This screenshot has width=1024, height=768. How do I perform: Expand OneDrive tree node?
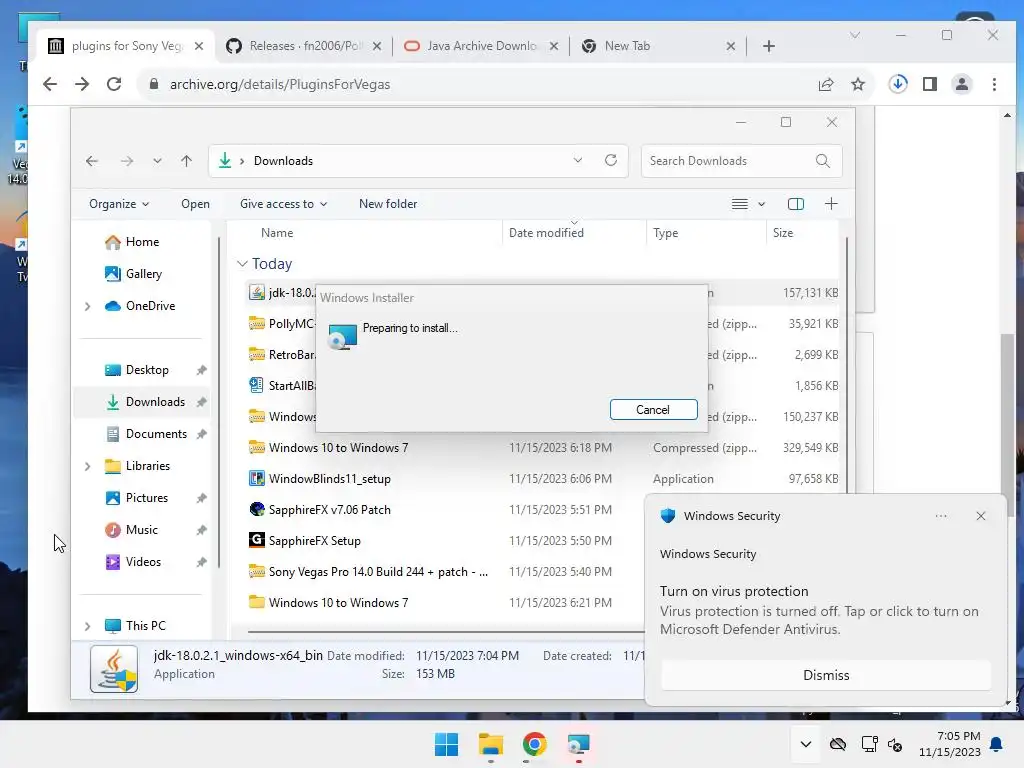tap(88, 306)
